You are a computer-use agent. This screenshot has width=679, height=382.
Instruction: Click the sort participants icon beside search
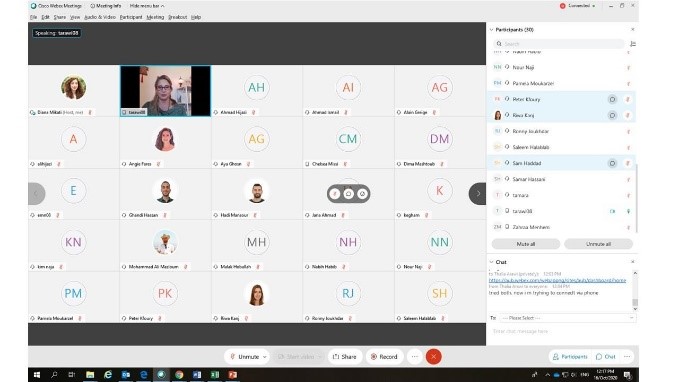pos(633,44)
